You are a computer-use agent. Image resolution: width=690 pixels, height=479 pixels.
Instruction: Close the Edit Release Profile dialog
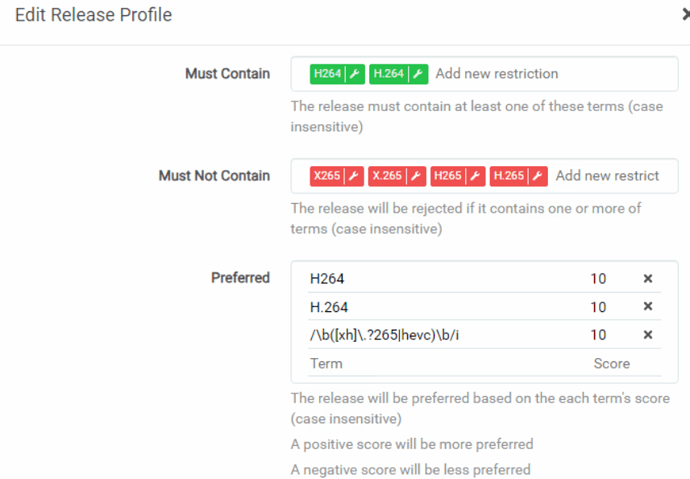pos(684,15)
